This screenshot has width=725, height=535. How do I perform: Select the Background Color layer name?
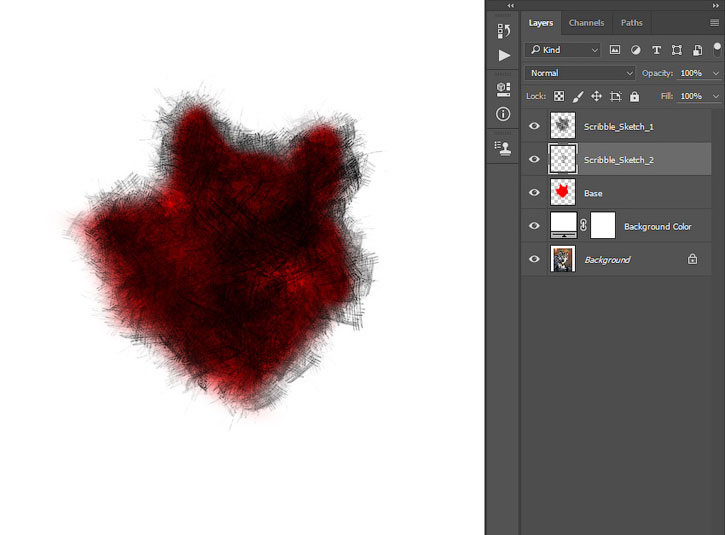(x=657, y=227)
